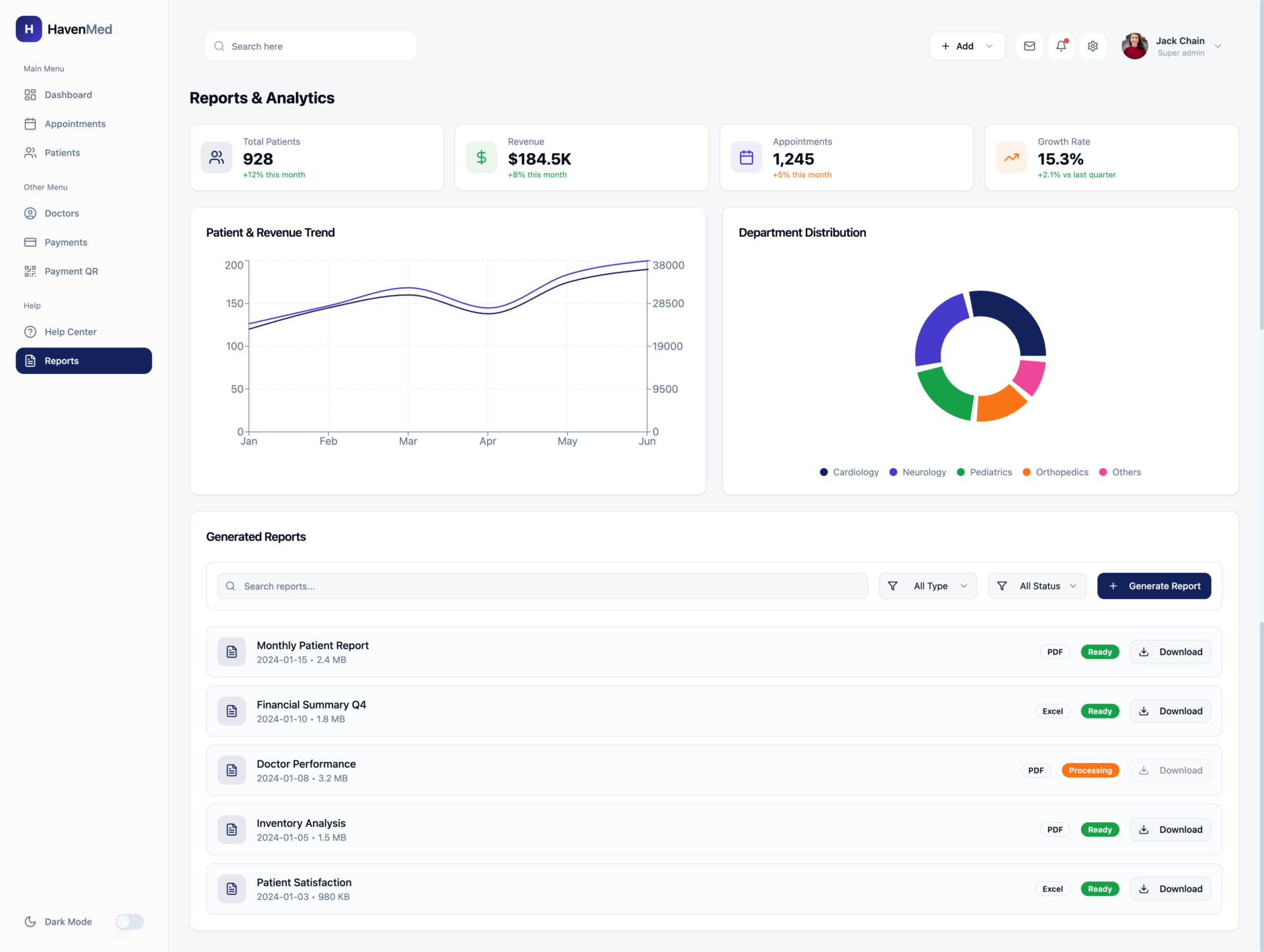Download the Financial Summary Q4 report
The width and height of the screenshot is (1264, 952).
pyautogui.click(x=1171, y=711)
